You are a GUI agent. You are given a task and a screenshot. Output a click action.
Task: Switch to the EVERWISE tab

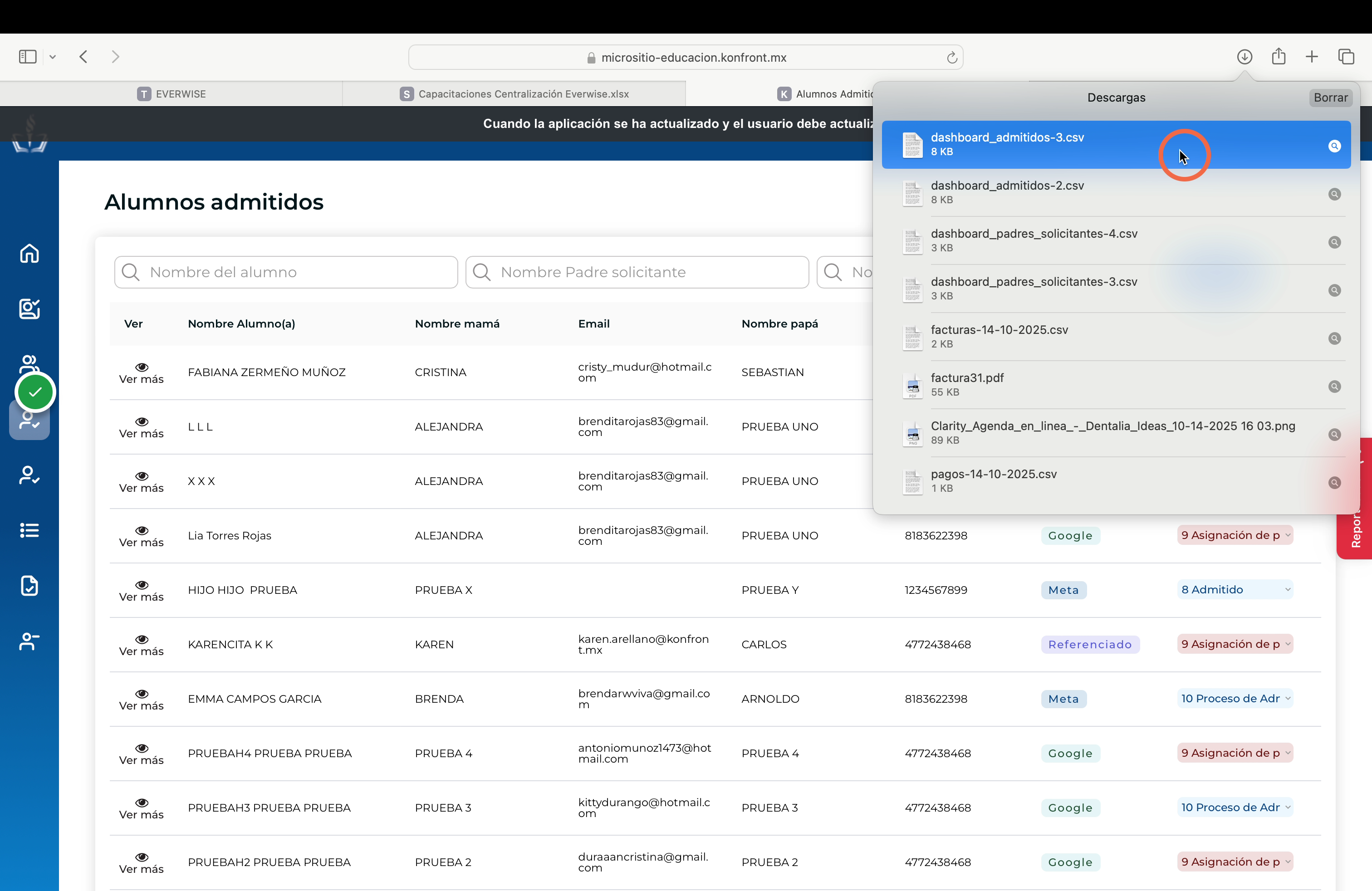(x=171, y=94)
